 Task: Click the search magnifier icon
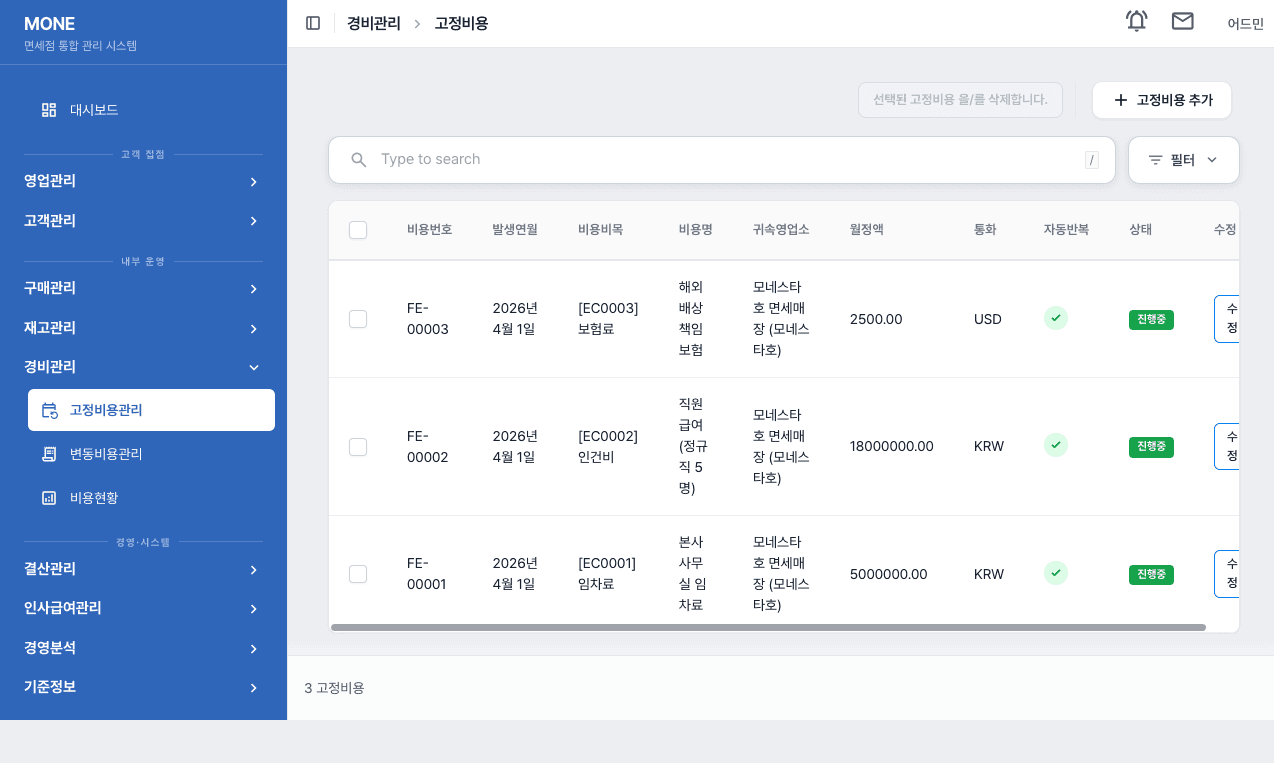pos(359,160)
